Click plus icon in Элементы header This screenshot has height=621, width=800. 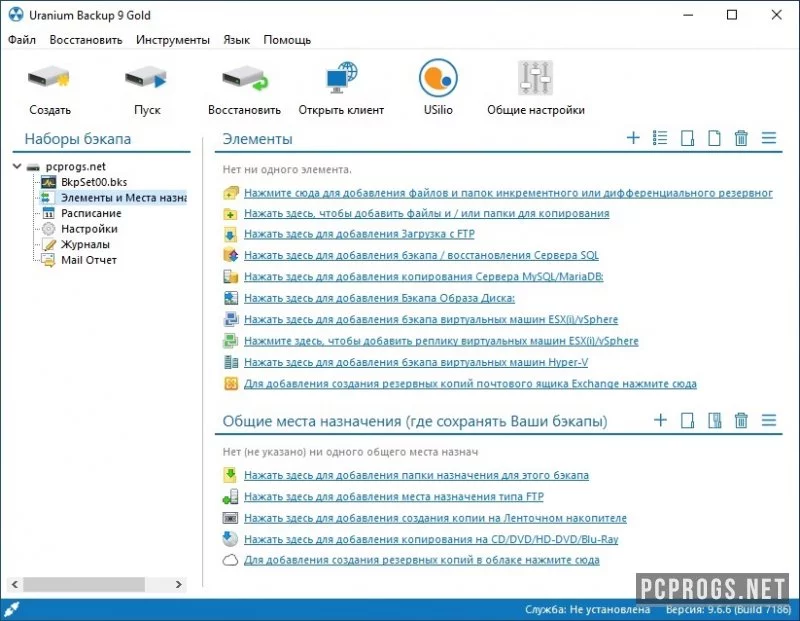pyautogui.click(x=633, y=138)
